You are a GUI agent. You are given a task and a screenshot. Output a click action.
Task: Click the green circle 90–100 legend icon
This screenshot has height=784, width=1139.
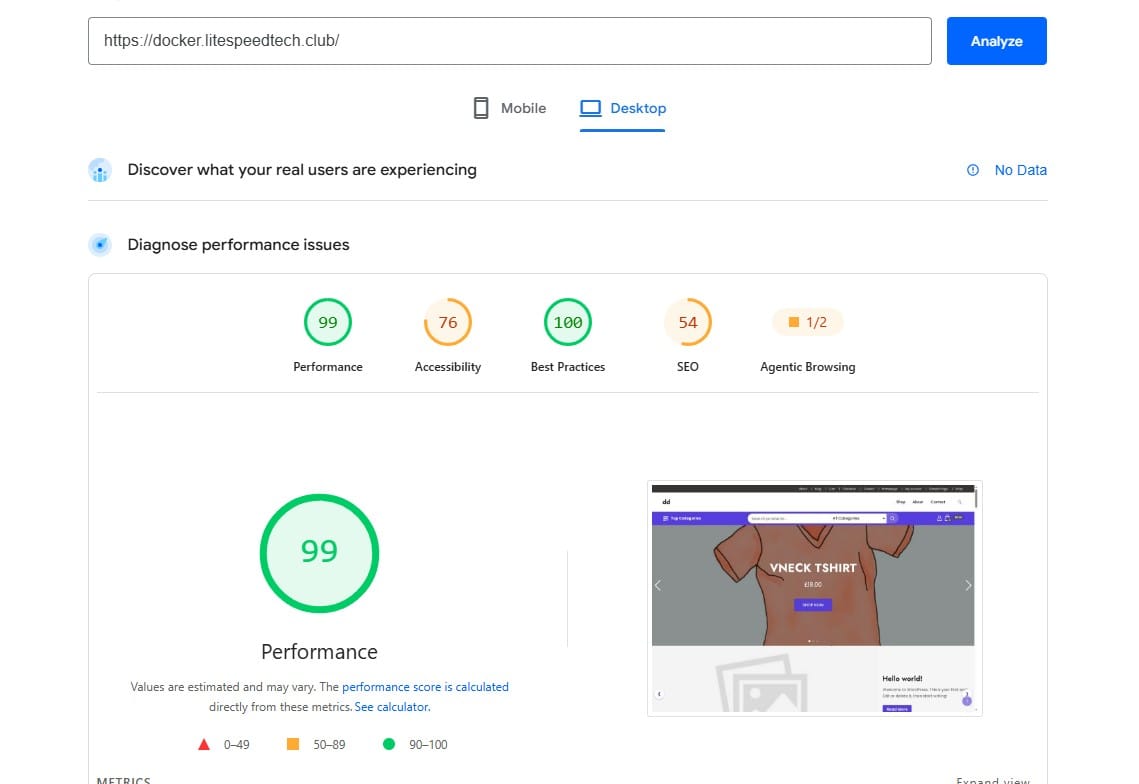click(x=389, y=744)
